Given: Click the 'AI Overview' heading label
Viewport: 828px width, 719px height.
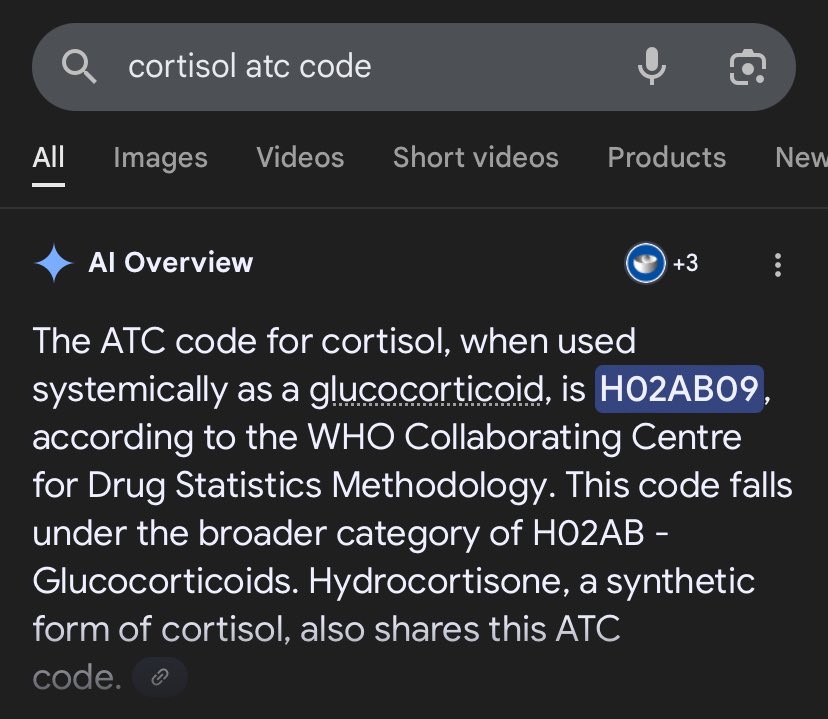Looking at the screenshot, I should pos(171,263).
